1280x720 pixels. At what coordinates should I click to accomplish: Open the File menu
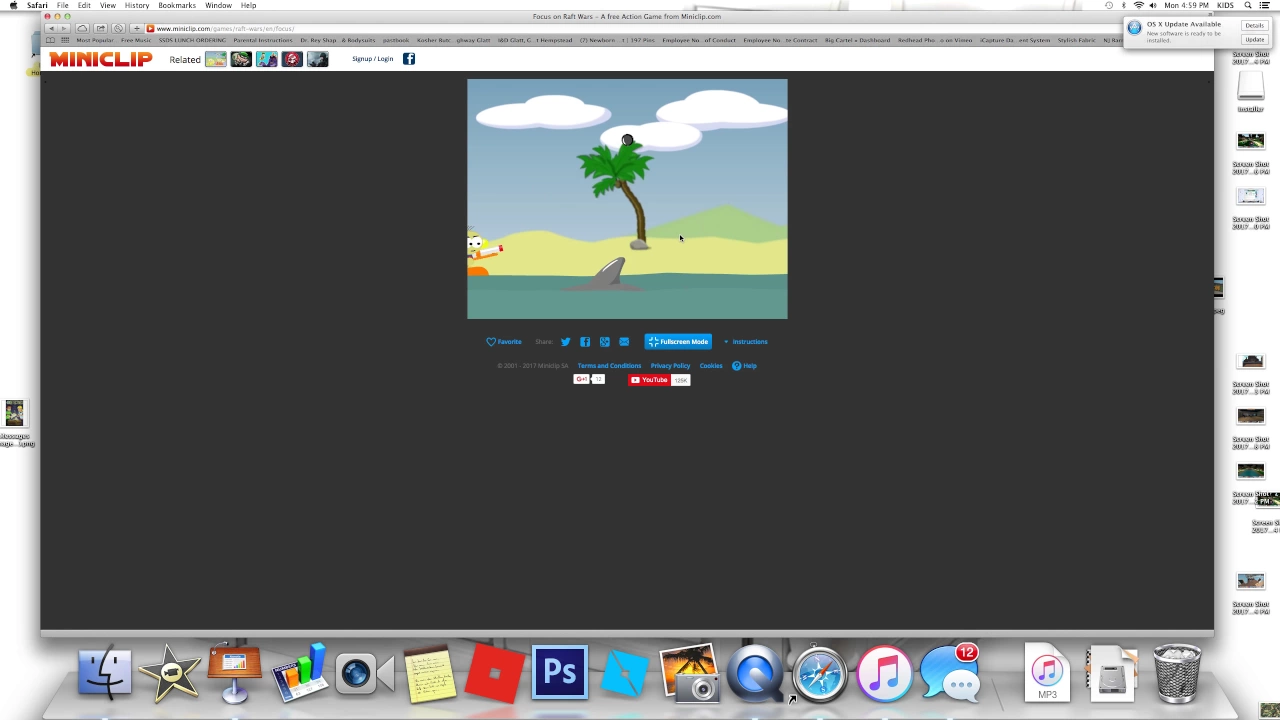62,5
